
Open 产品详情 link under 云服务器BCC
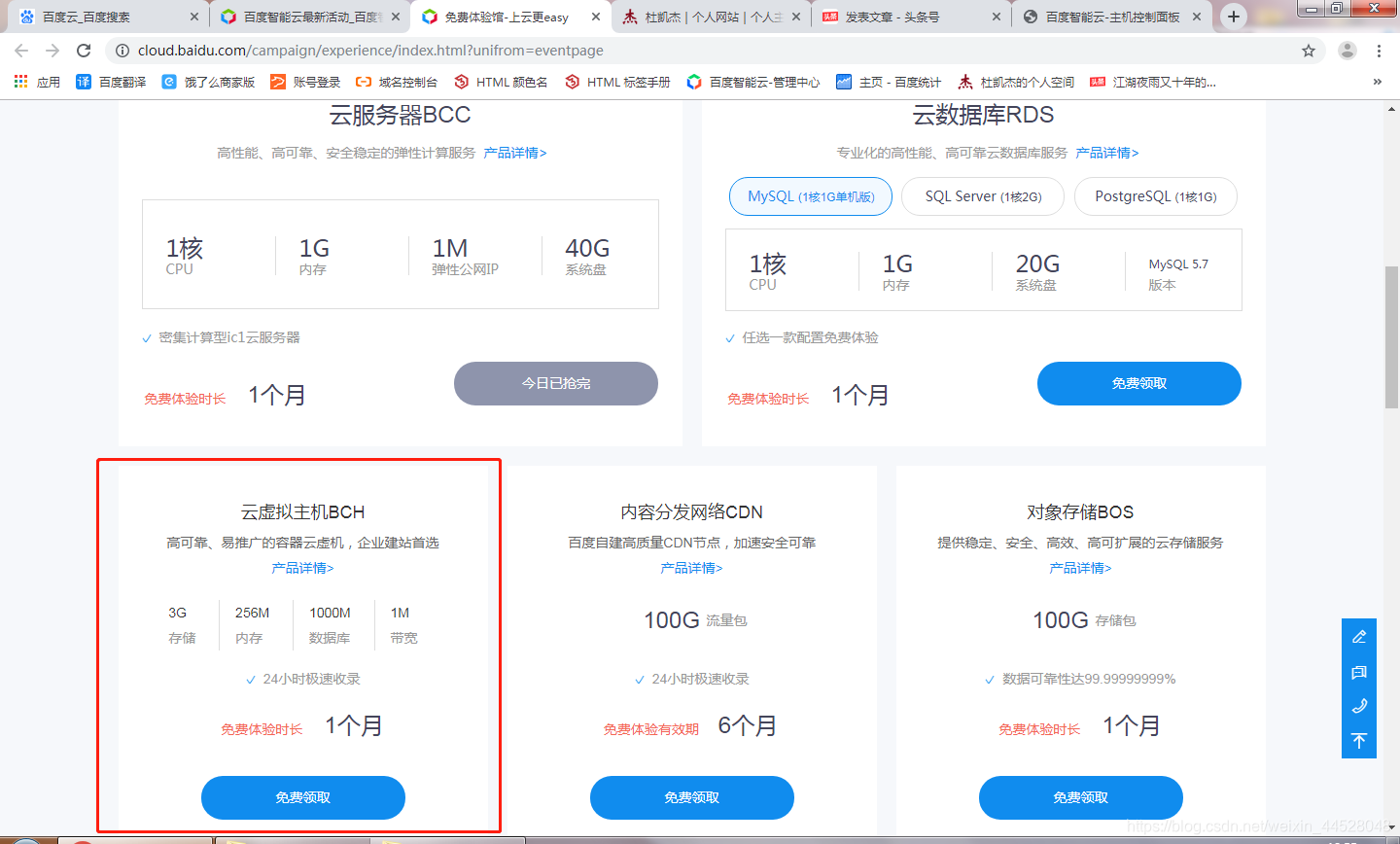coord(515,153)
